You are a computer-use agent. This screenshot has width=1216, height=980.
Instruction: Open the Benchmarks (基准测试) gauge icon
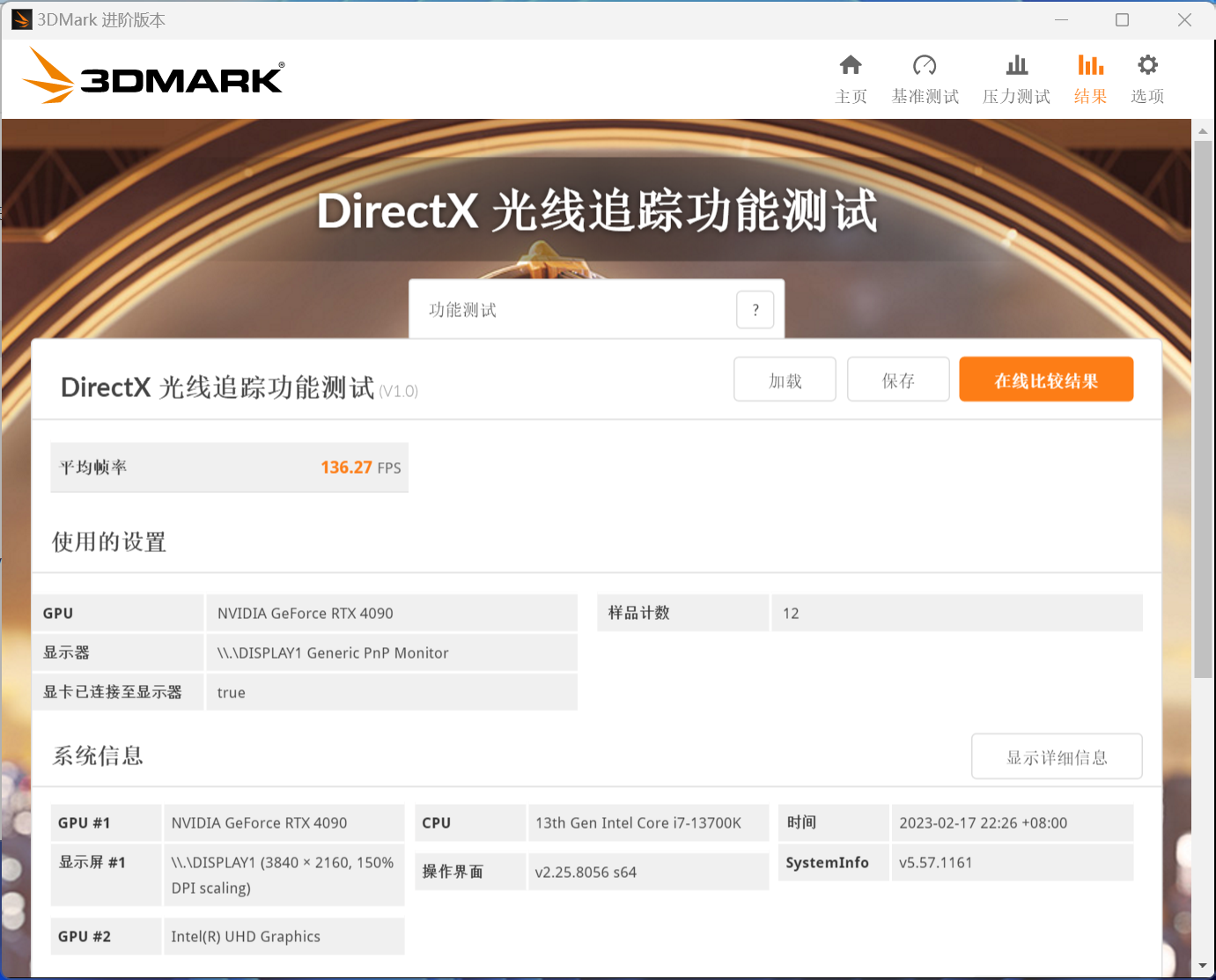[925, 66]
